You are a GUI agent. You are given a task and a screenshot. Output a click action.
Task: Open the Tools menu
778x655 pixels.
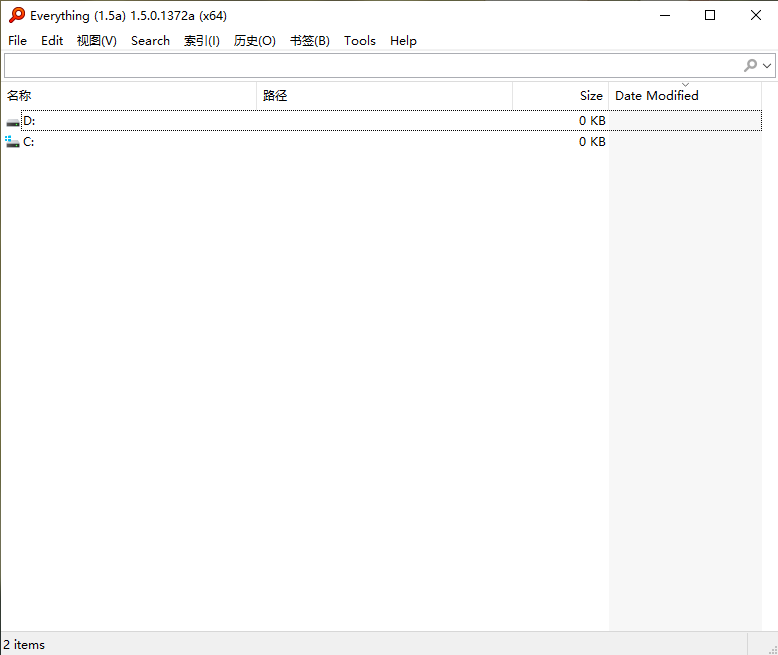360,41
